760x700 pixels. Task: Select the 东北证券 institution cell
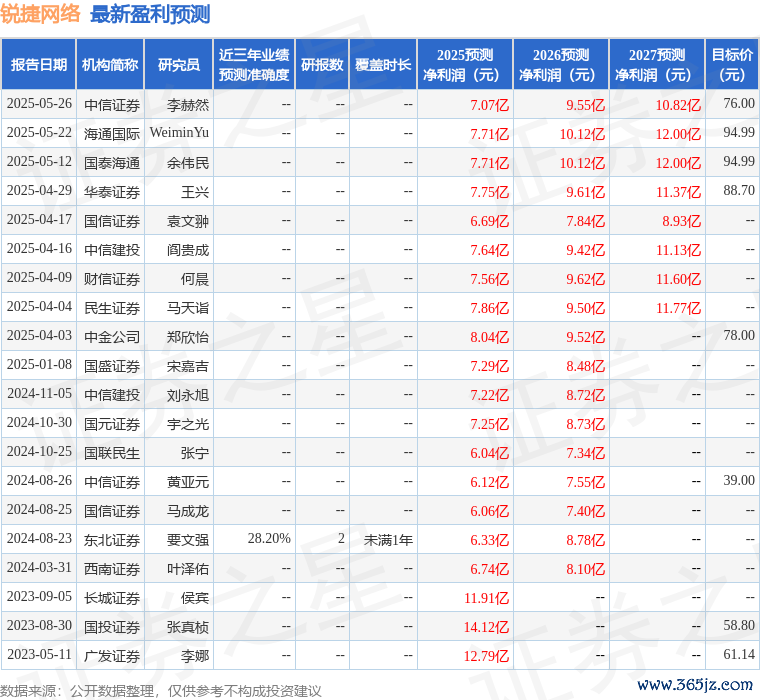(x=112, y=540)
